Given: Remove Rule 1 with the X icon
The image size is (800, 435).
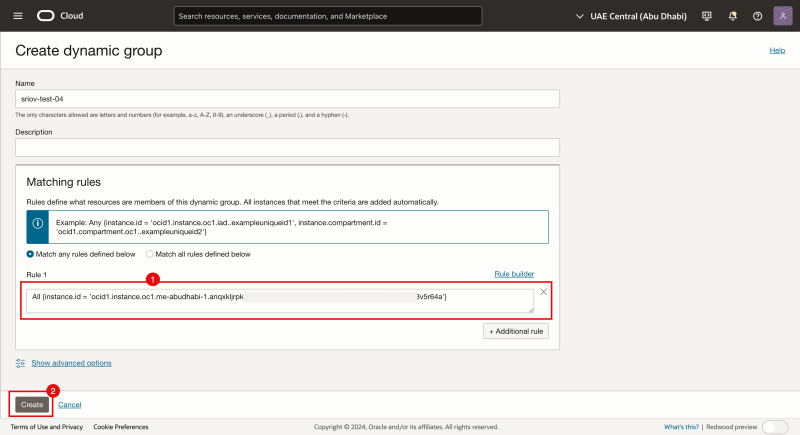Looking at the screenshot, I should click(x=543, y=291).
